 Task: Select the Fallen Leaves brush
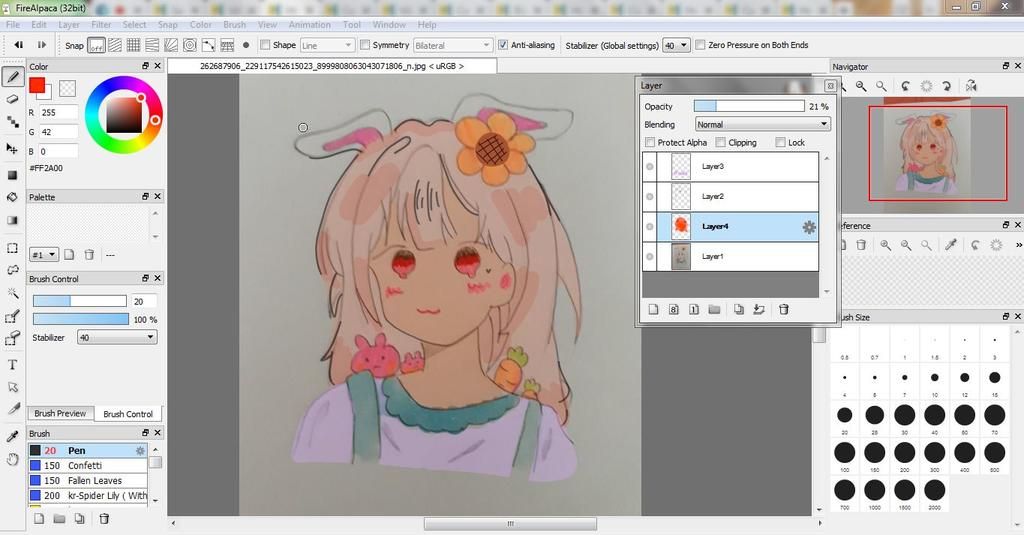click(x=88, y=481)
